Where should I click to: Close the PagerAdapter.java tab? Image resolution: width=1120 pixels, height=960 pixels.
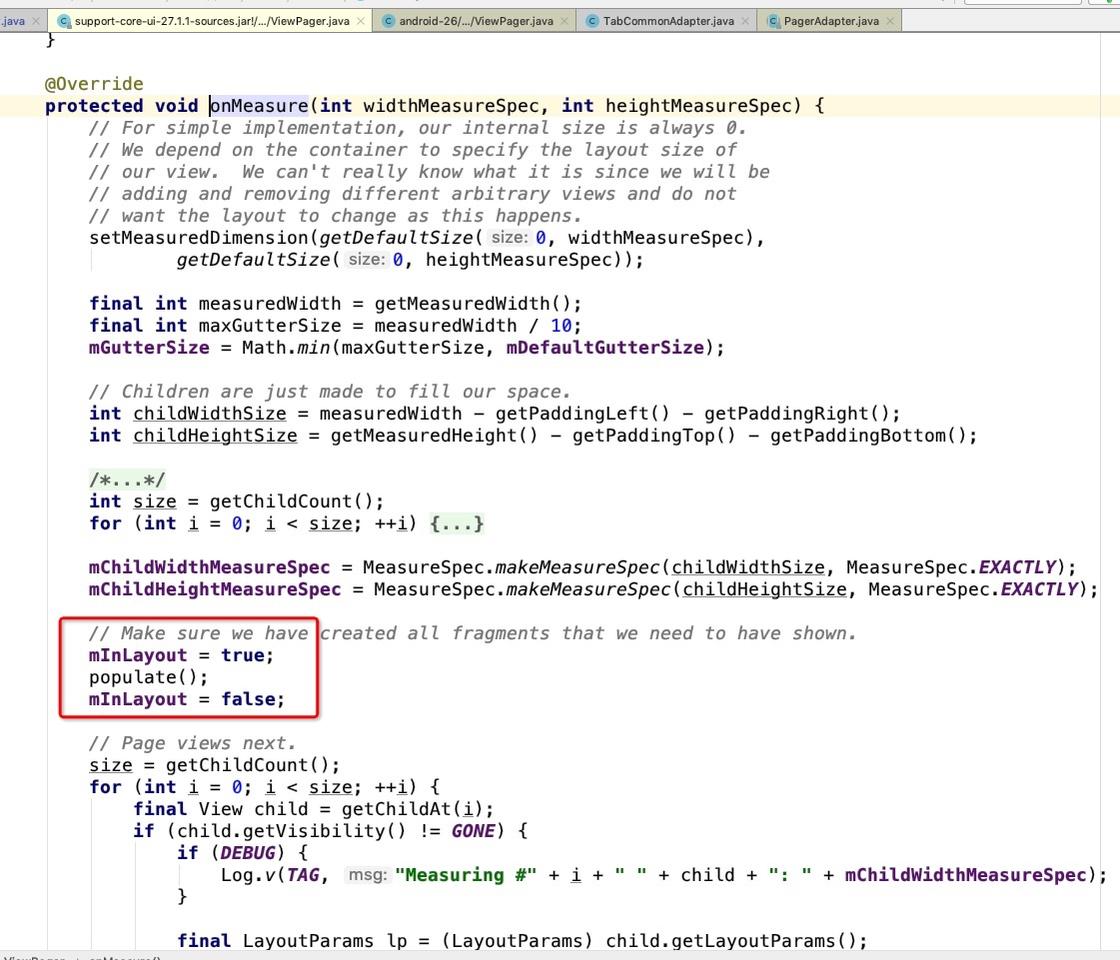(890, 21)
